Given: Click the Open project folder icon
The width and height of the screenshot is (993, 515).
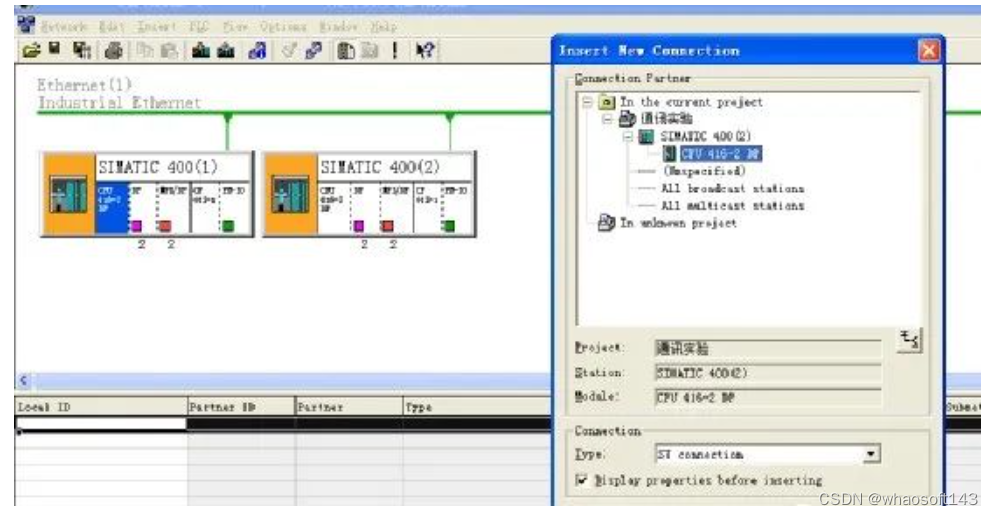Looking at the screenshot, I should click(31, 50).
